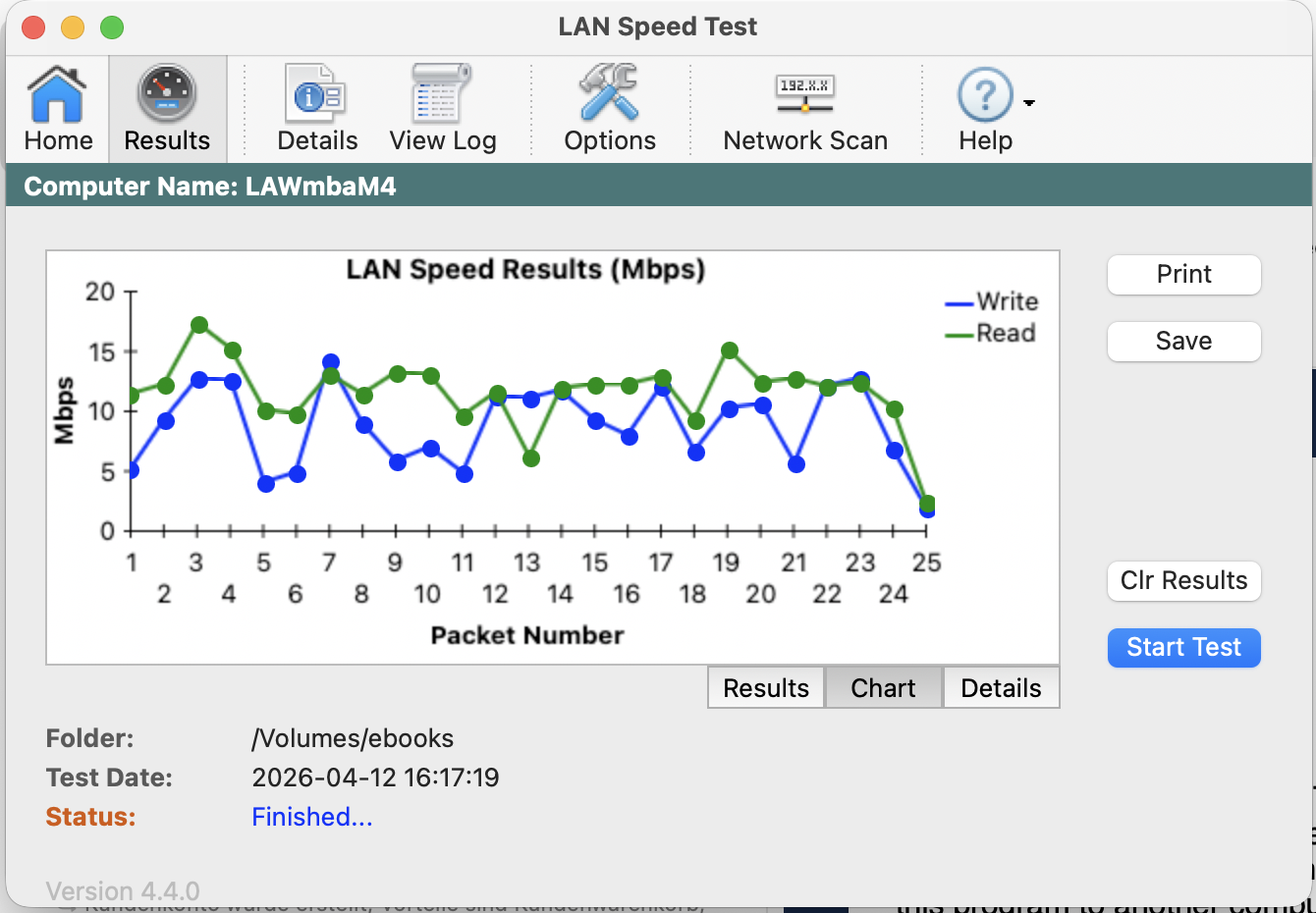Click the Help question mark icon
Image resolution: width=1316 pixels, height=913 pixels.
click(x=984, y=95)
